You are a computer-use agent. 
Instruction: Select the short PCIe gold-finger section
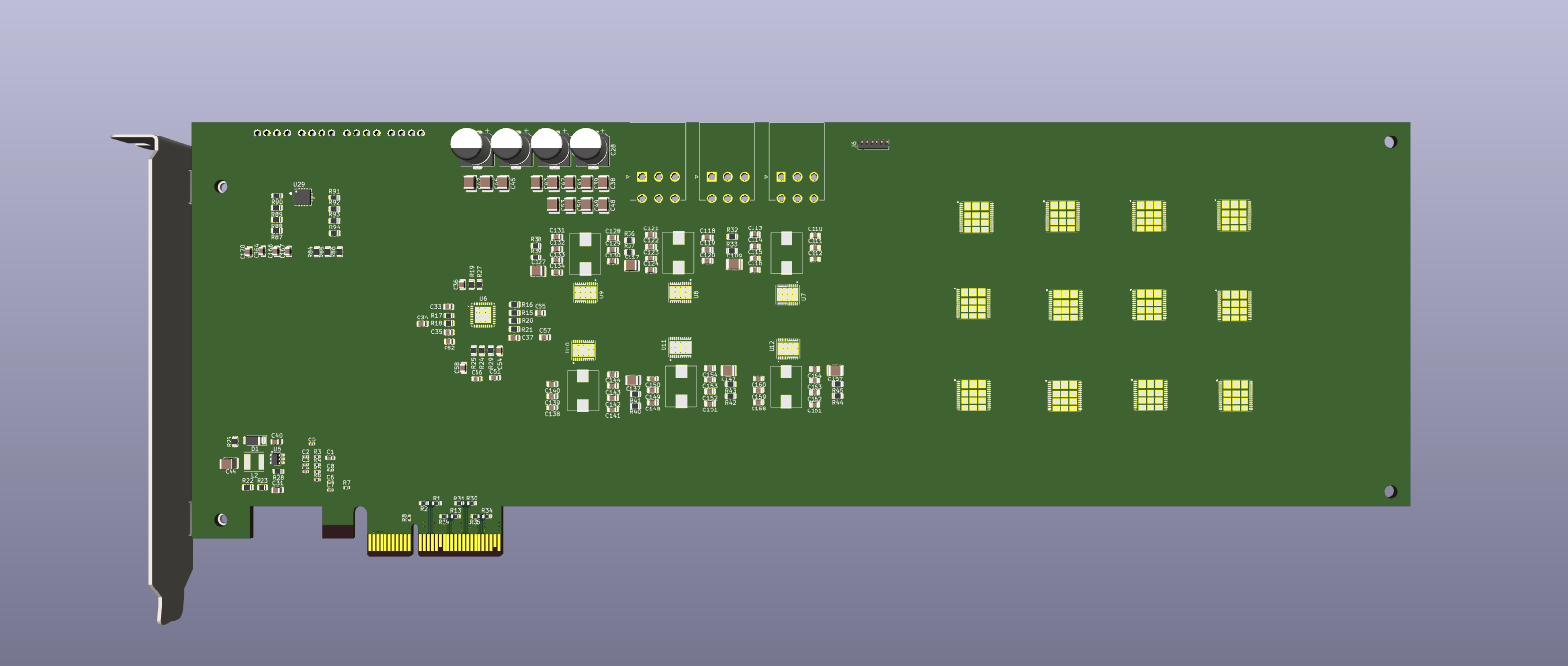point(389,543)
